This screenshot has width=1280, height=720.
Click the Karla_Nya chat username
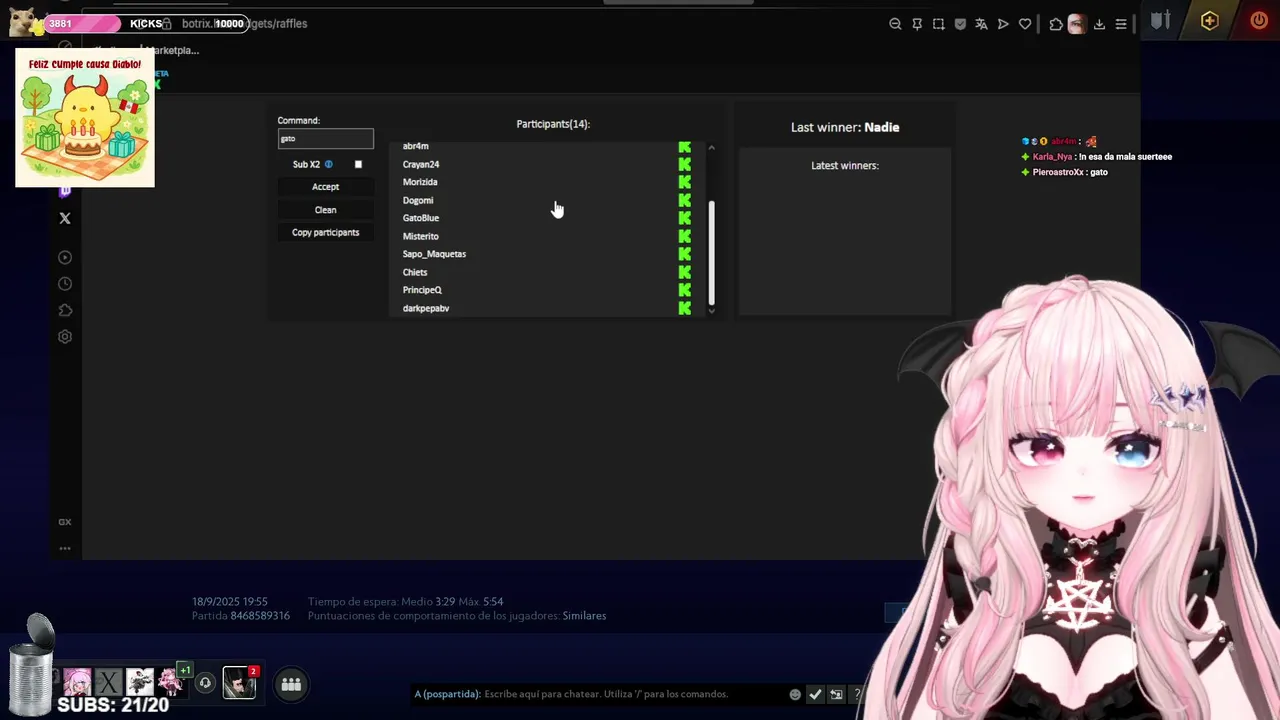point(1052,157)
